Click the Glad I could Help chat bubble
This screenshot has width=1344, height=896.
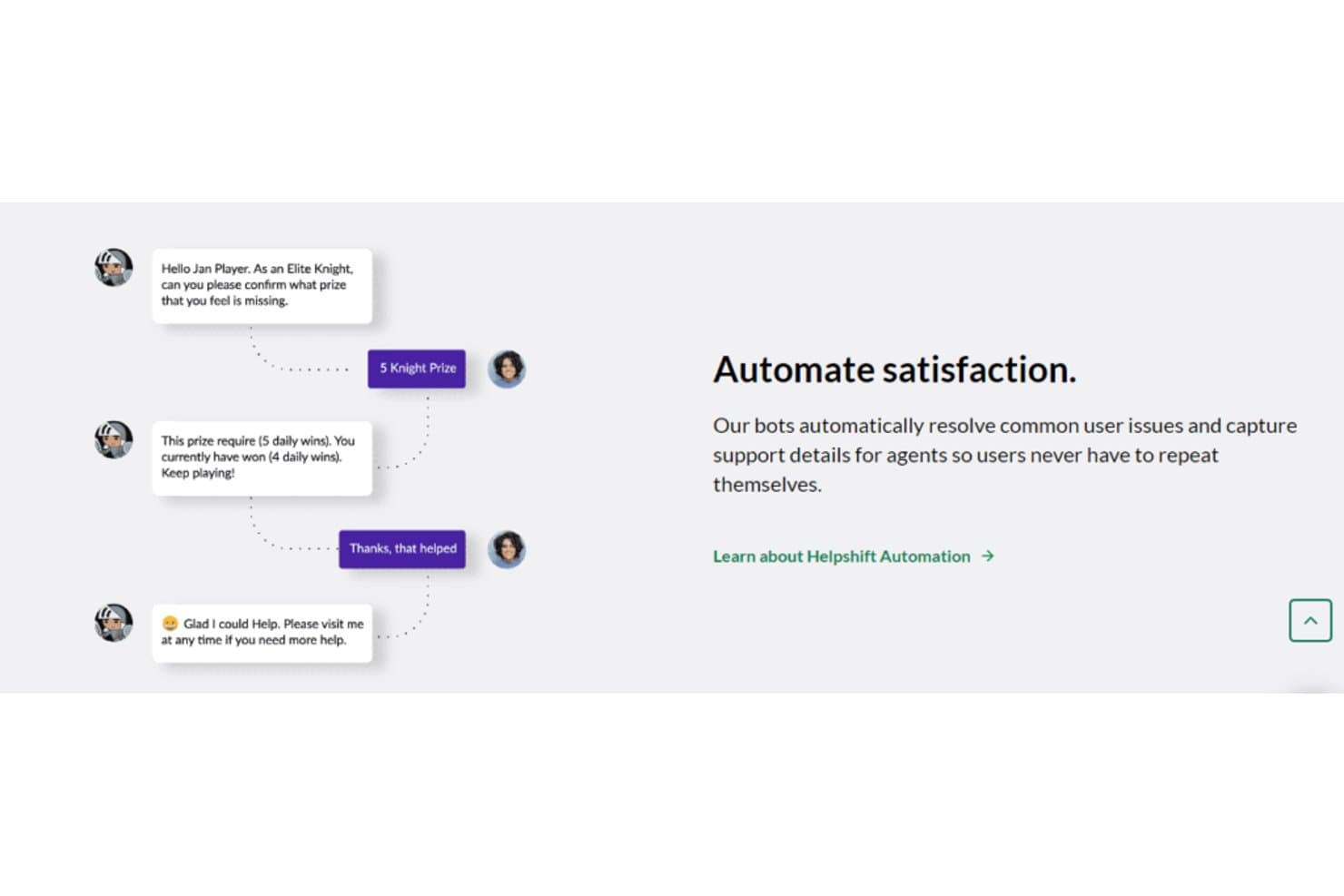tap(262, 633)
